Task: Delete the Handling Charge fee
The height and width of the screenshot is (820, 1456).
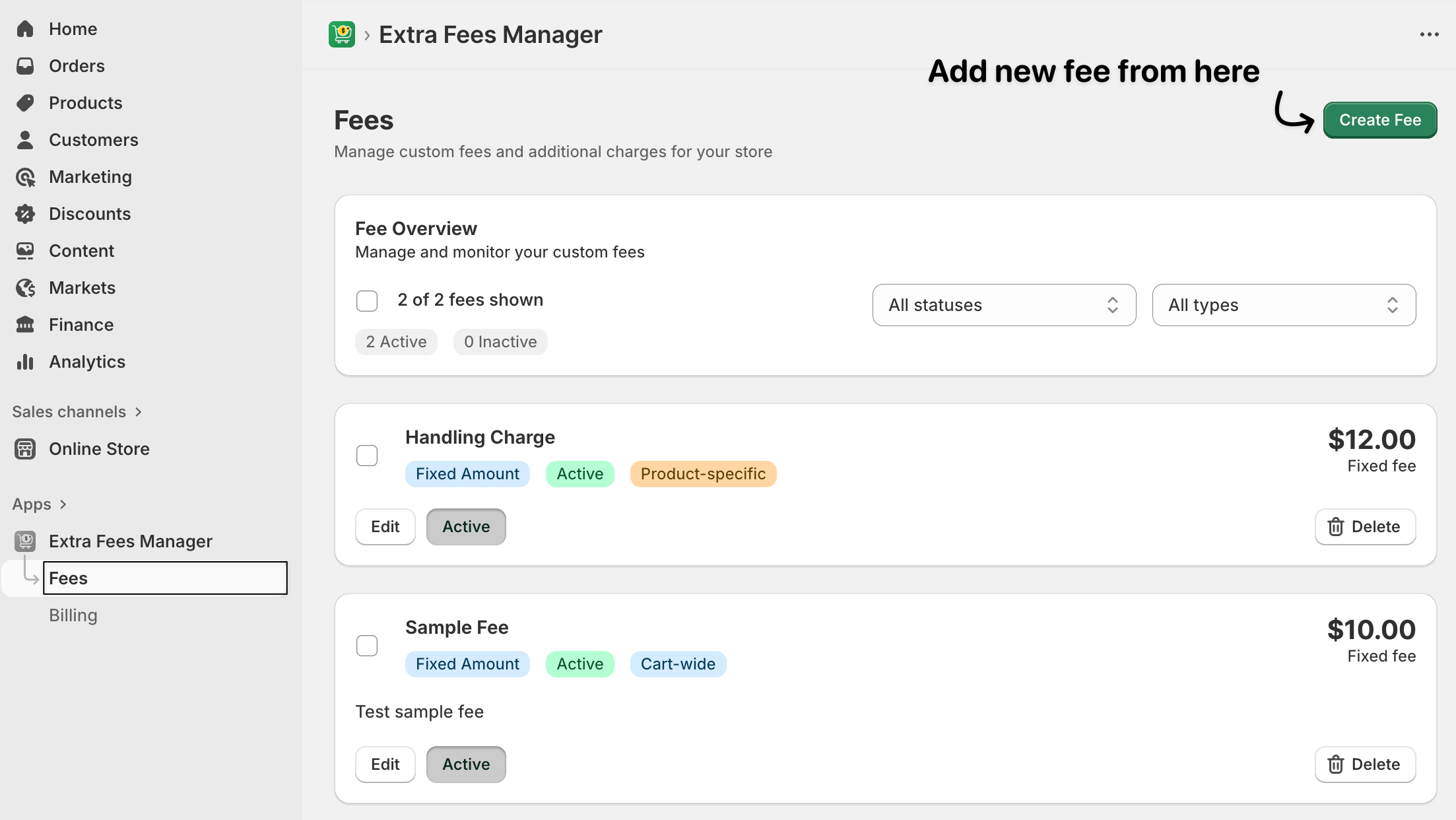Action: click(x=1365, y=527)
